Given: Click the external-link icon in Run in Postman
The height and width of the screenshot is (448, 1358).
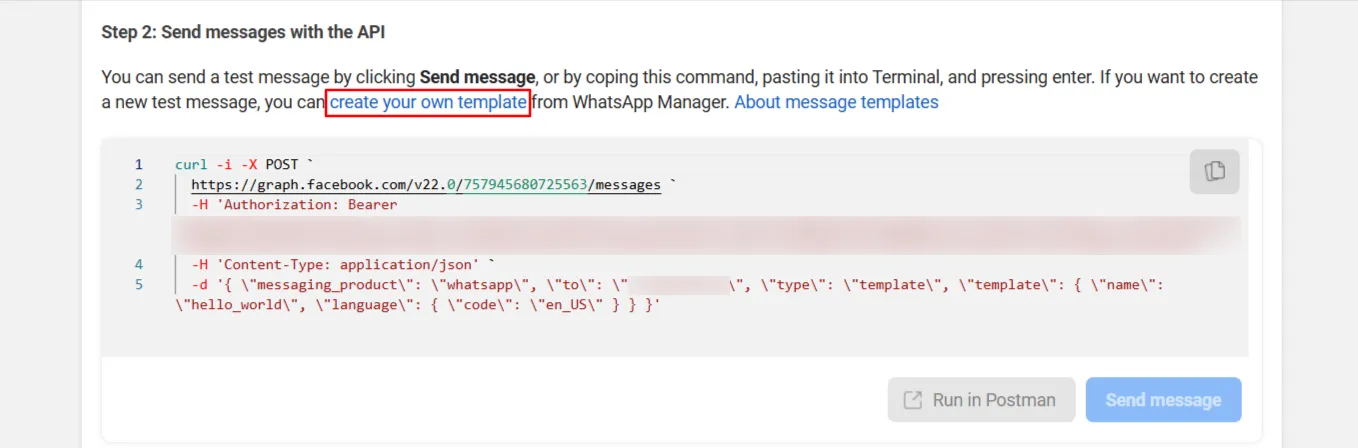Looking at the screenshot, I should coord(912,400).
